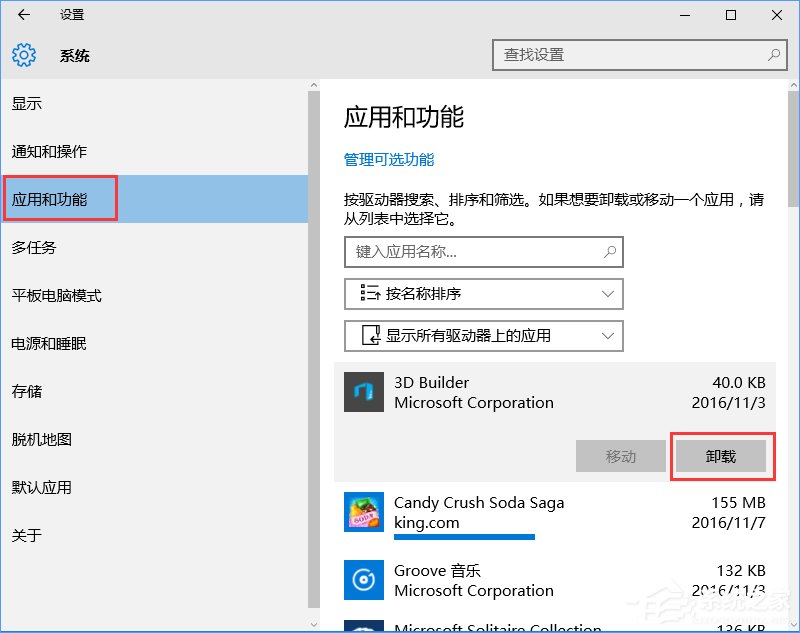Screen dimensions: 800x633
Task: Click the 移动 button for 3D Builder
Action: click(621, 456)
